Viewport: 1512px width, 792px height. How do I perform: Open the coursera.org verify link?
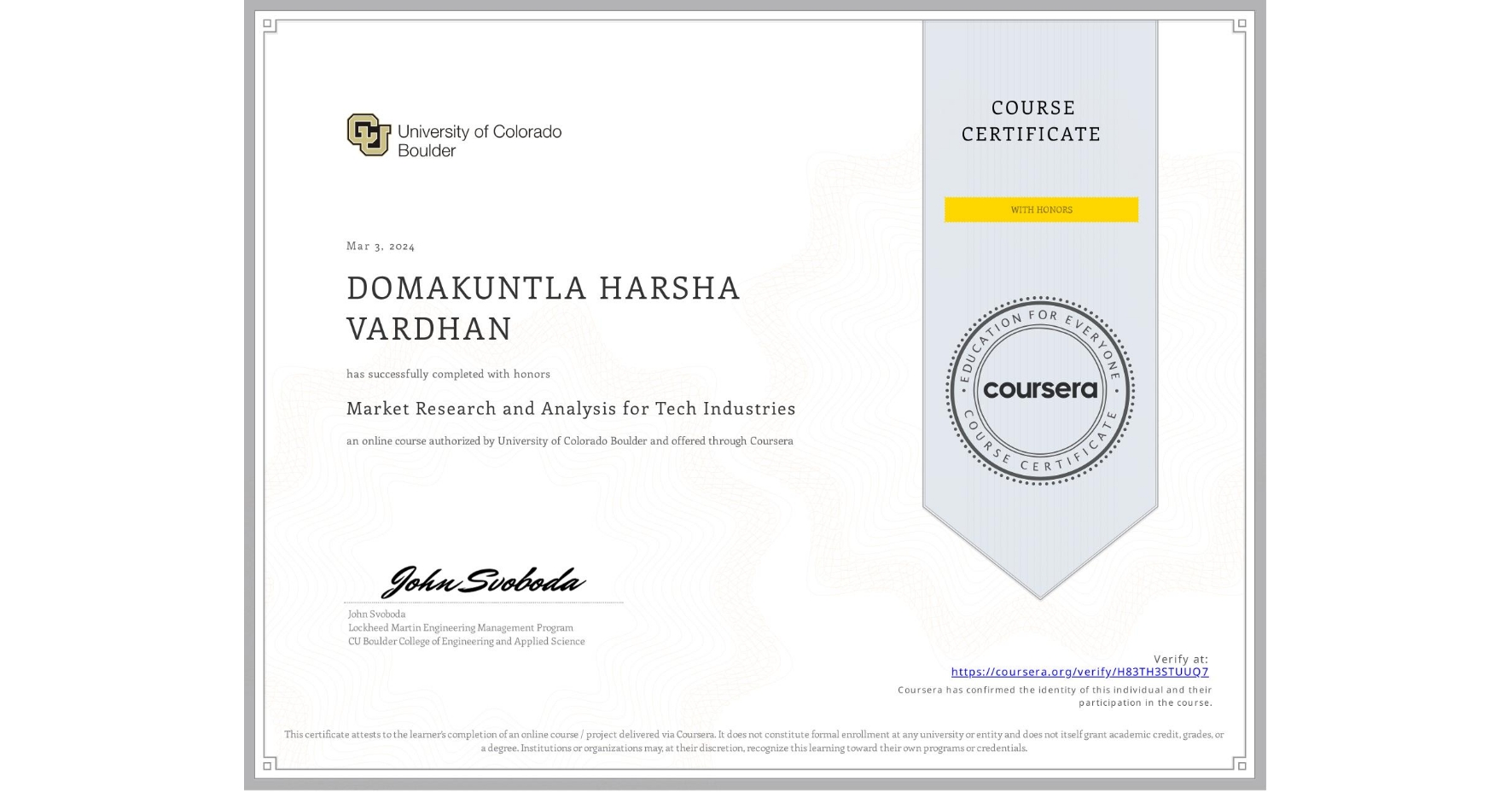[1079, 672]
